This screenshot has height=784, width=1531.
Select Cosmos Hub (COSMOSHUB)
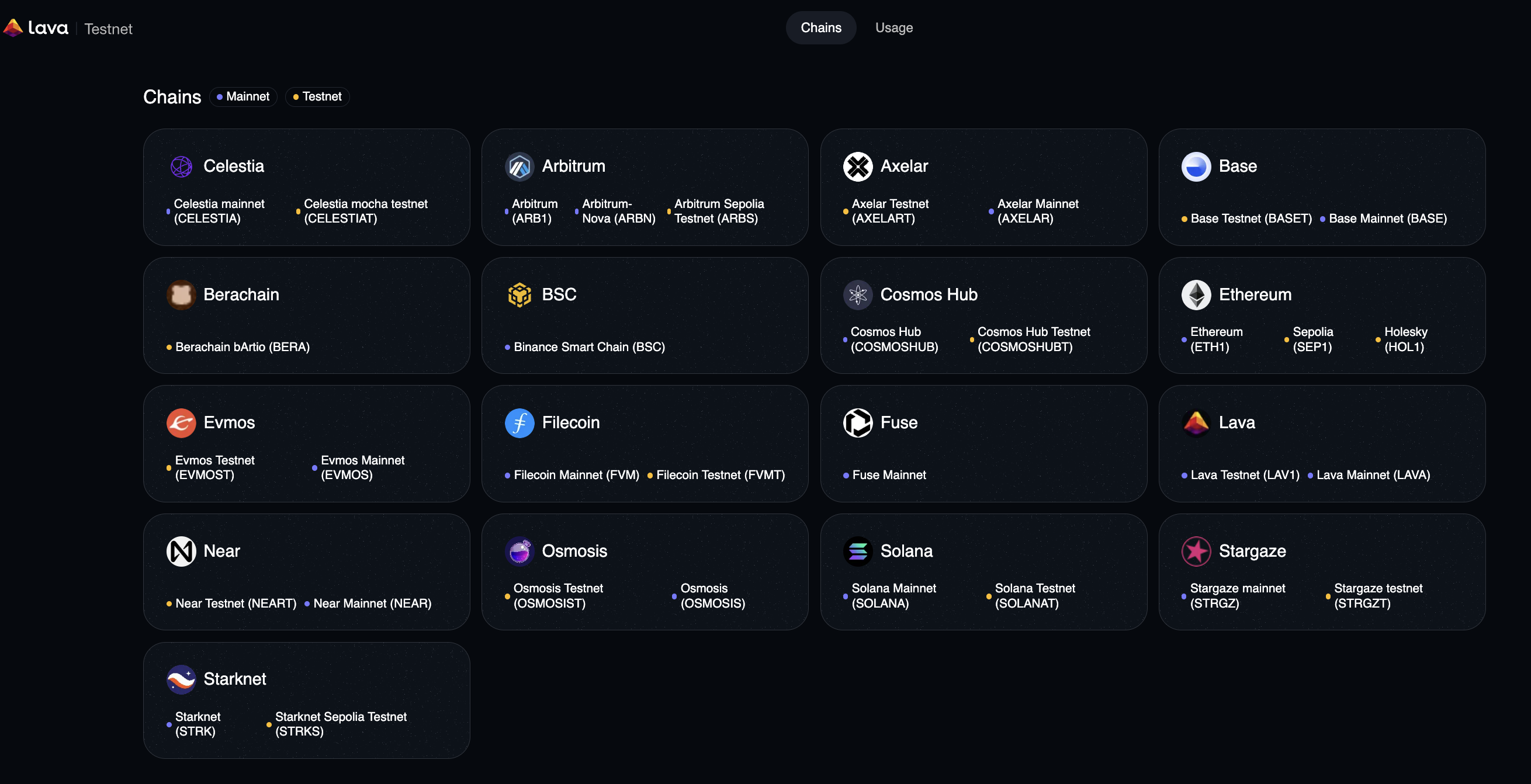click(891, 339)
